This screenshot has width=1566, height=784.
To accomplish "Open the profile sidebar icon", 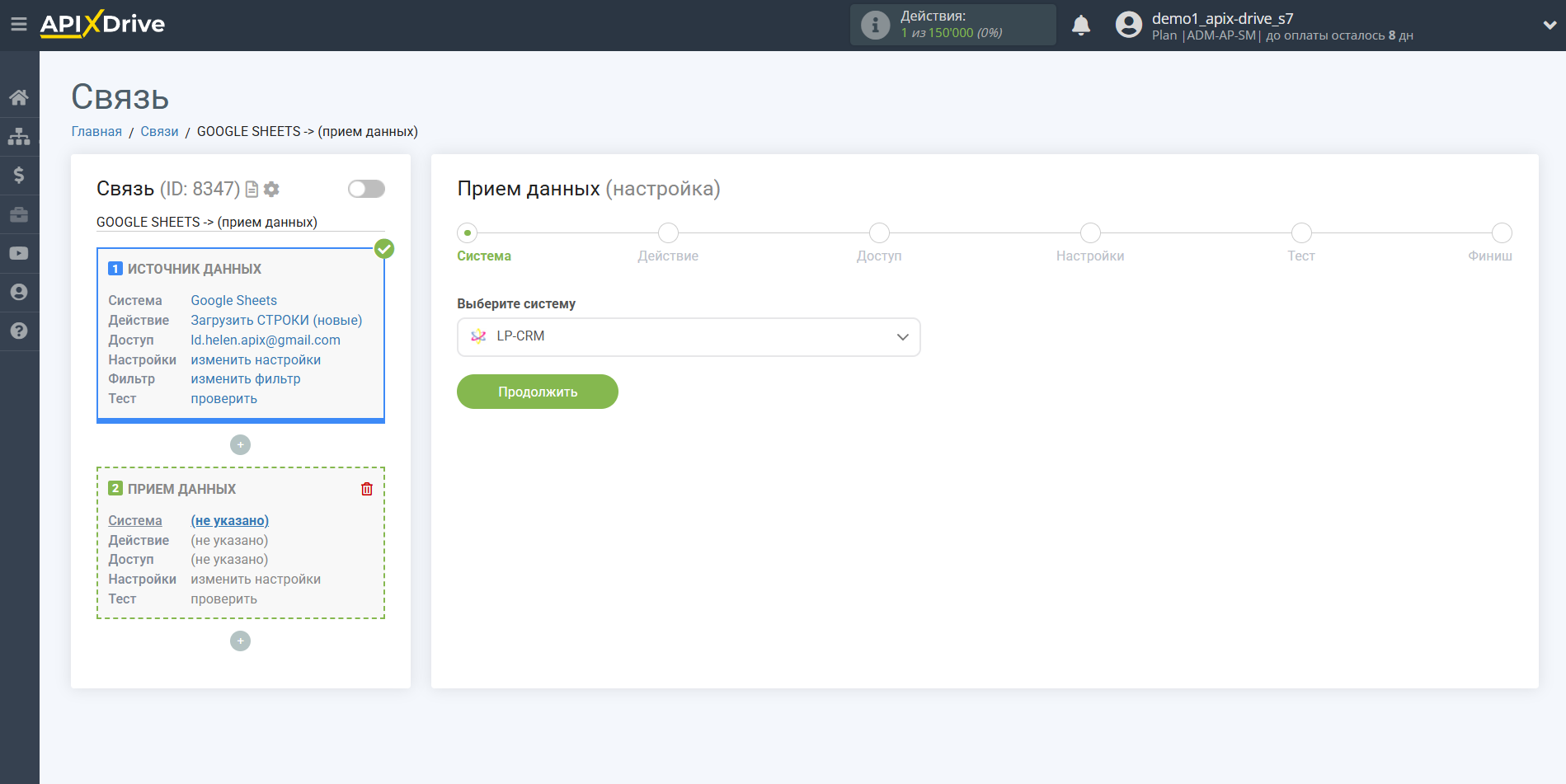I will pyautogui.click(x=19, y=292).
